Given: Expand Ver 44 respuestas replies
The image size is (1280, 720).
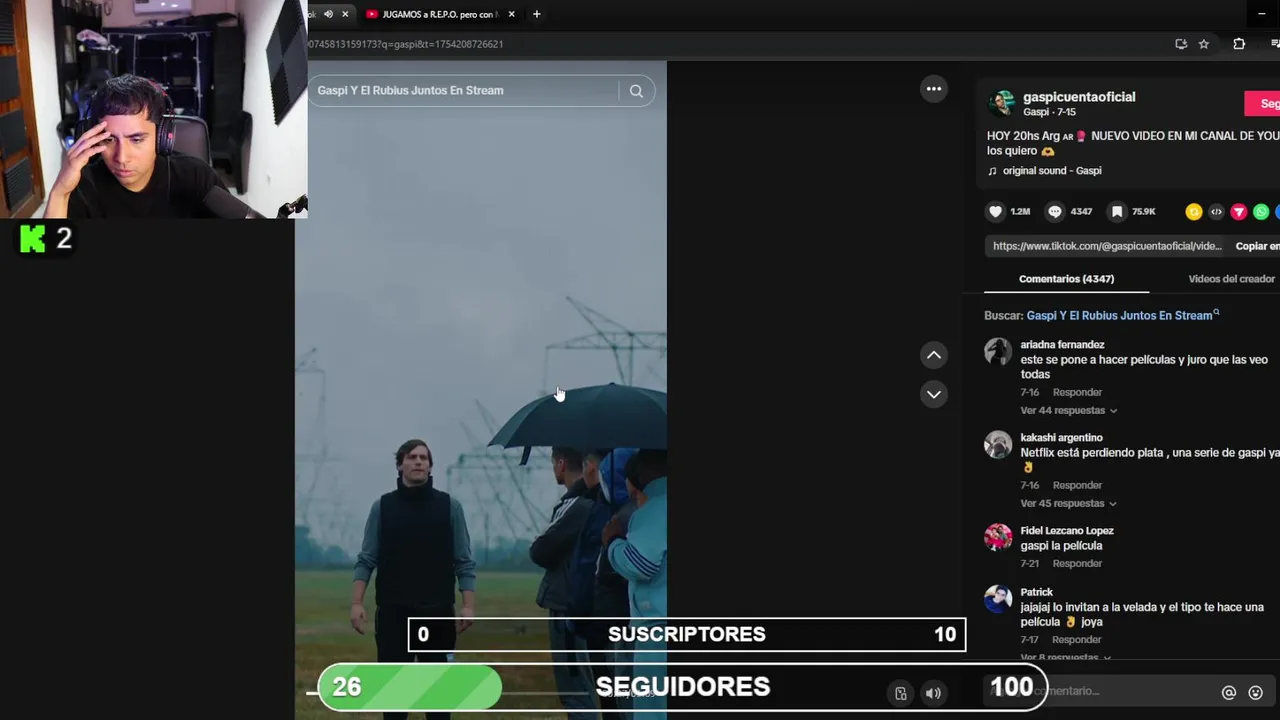Looking at the screenshot, I should click(1068, 410).
